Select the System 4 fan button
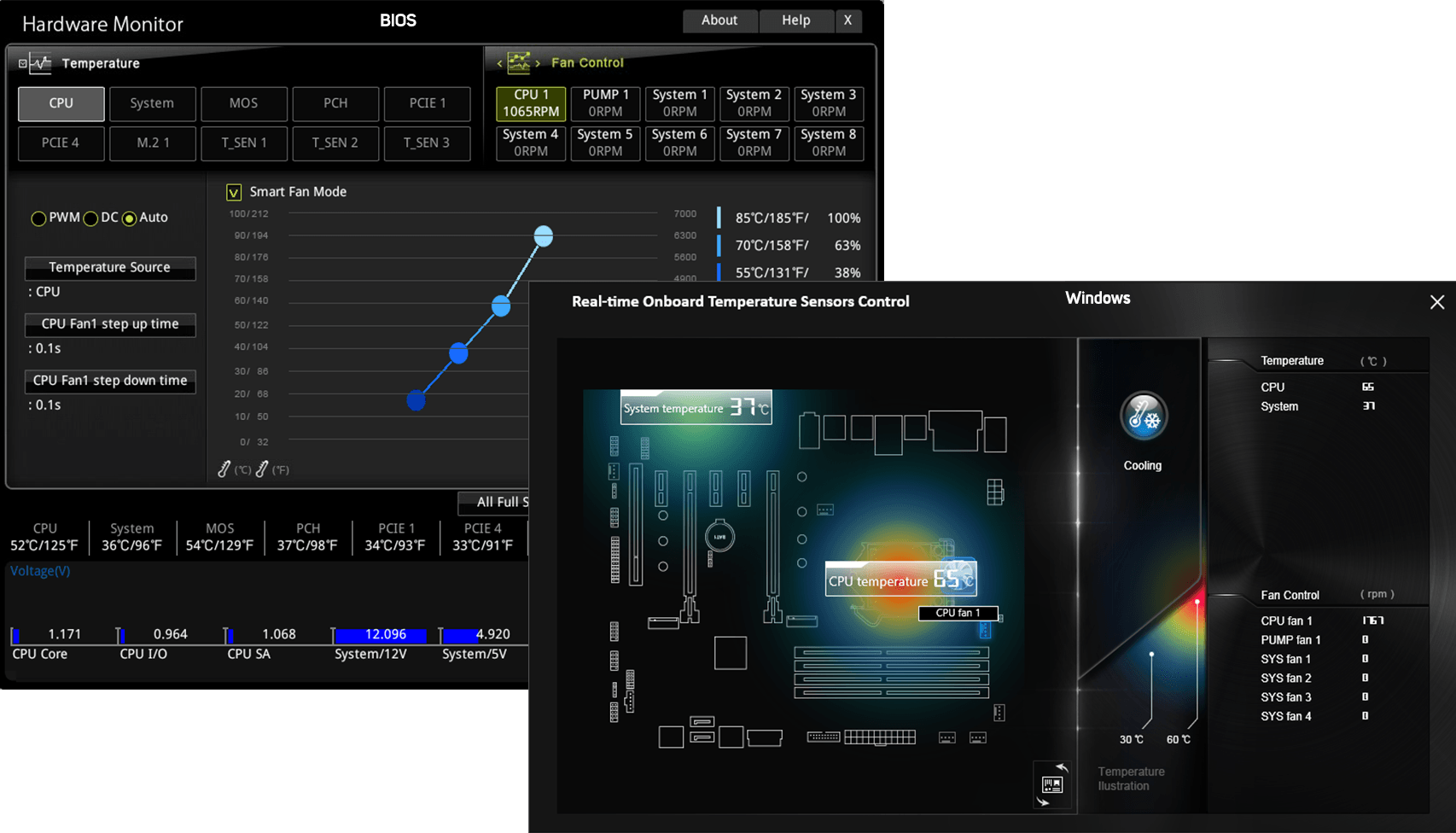Screen dimensions: 1456x833 [531, 143]
